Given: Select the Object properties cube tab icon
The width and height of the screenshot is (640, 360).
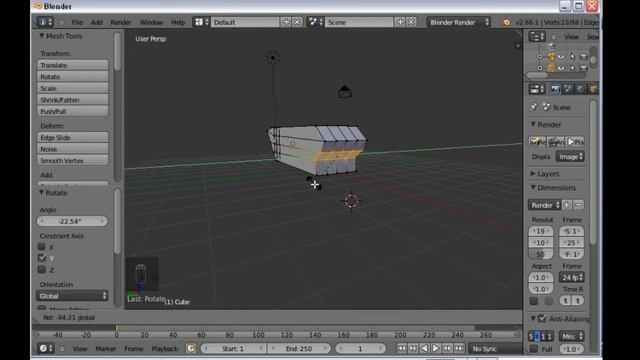Looking at the screenshot, I should click(593, 89).
